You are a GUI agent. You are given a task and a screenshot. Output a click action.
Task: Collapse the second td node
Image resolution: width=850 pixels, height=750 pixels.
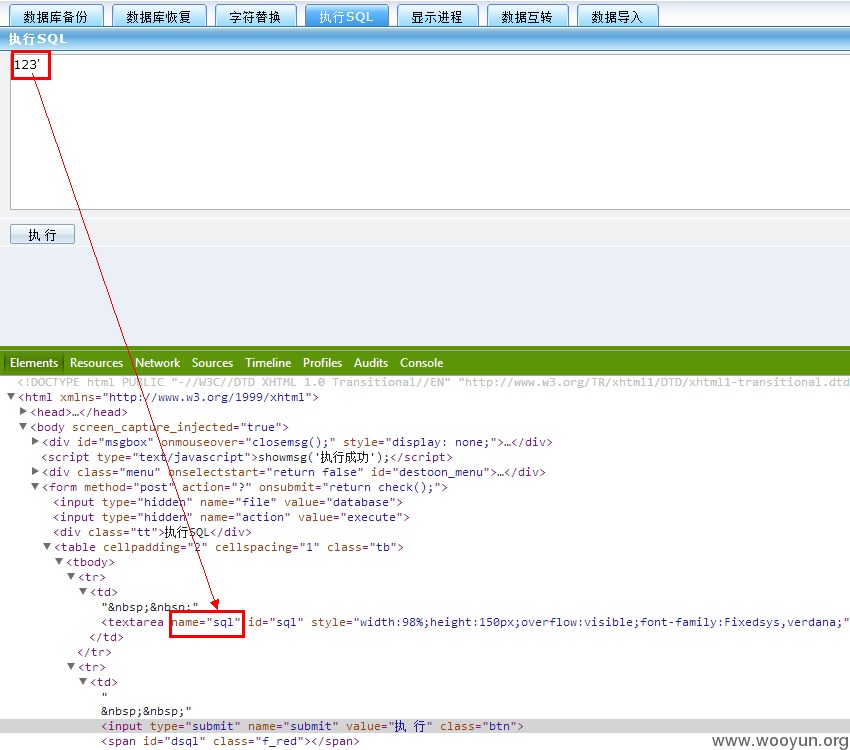click(x=82, y=682)
